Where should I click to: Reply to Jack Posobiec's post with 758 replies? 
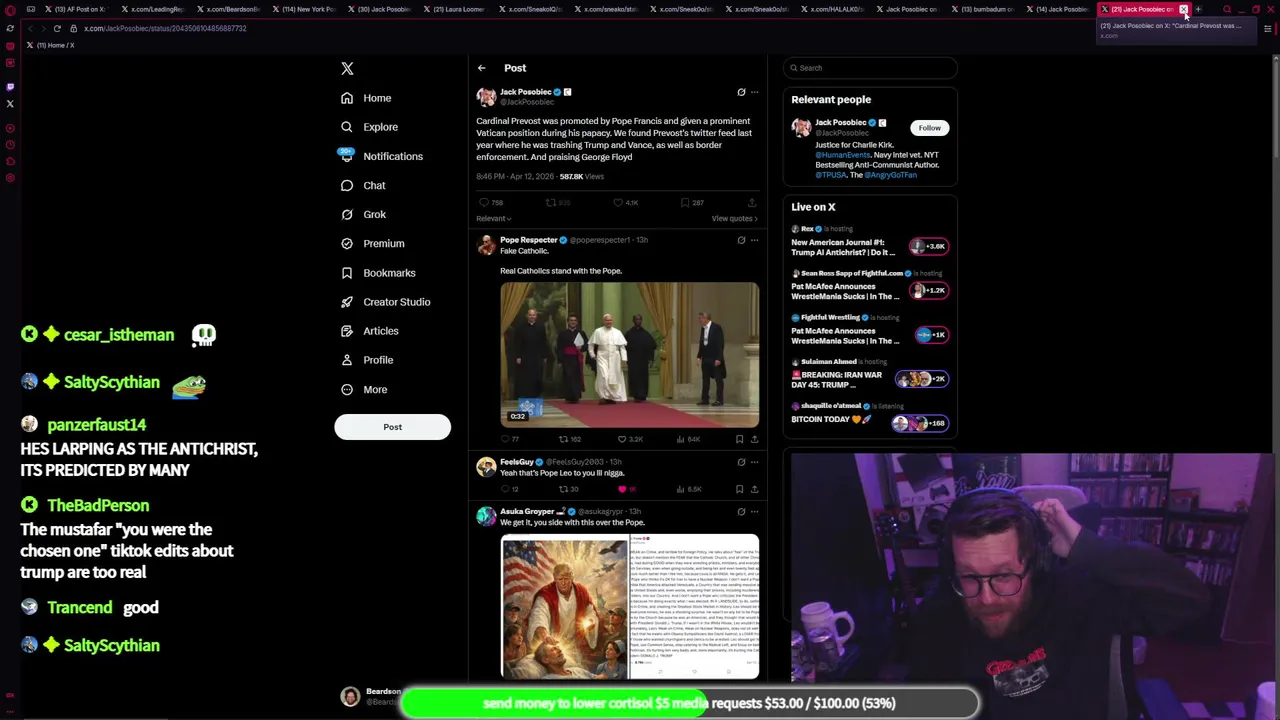tap(489, 203)
